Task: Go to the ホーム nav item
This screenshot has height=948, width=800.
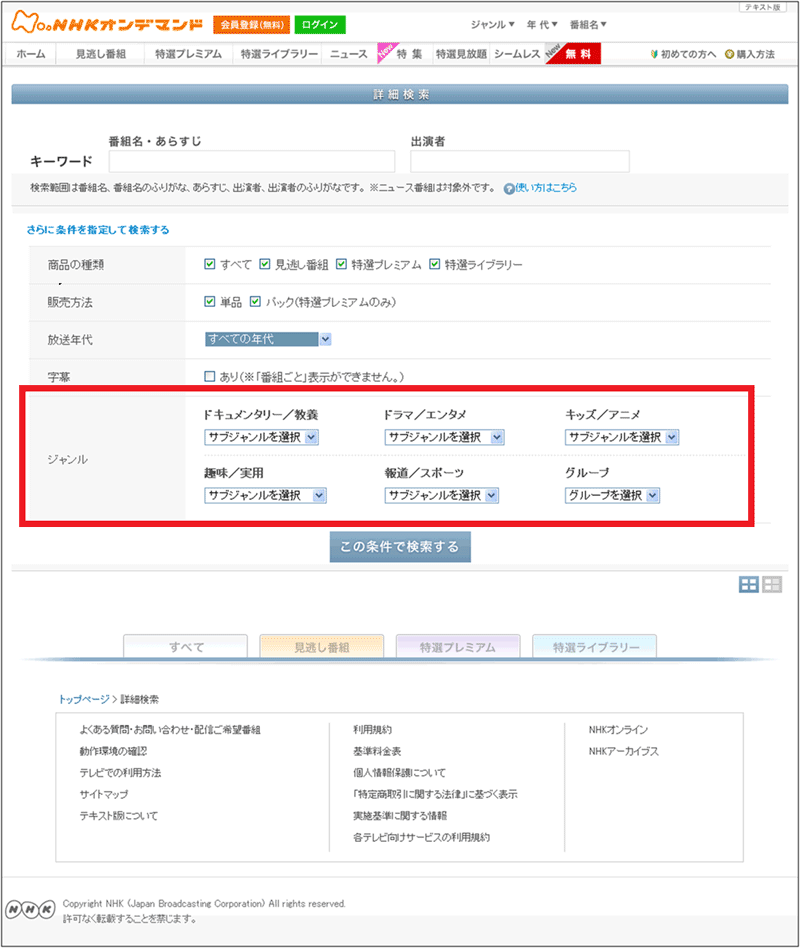Action: point(31,54)
